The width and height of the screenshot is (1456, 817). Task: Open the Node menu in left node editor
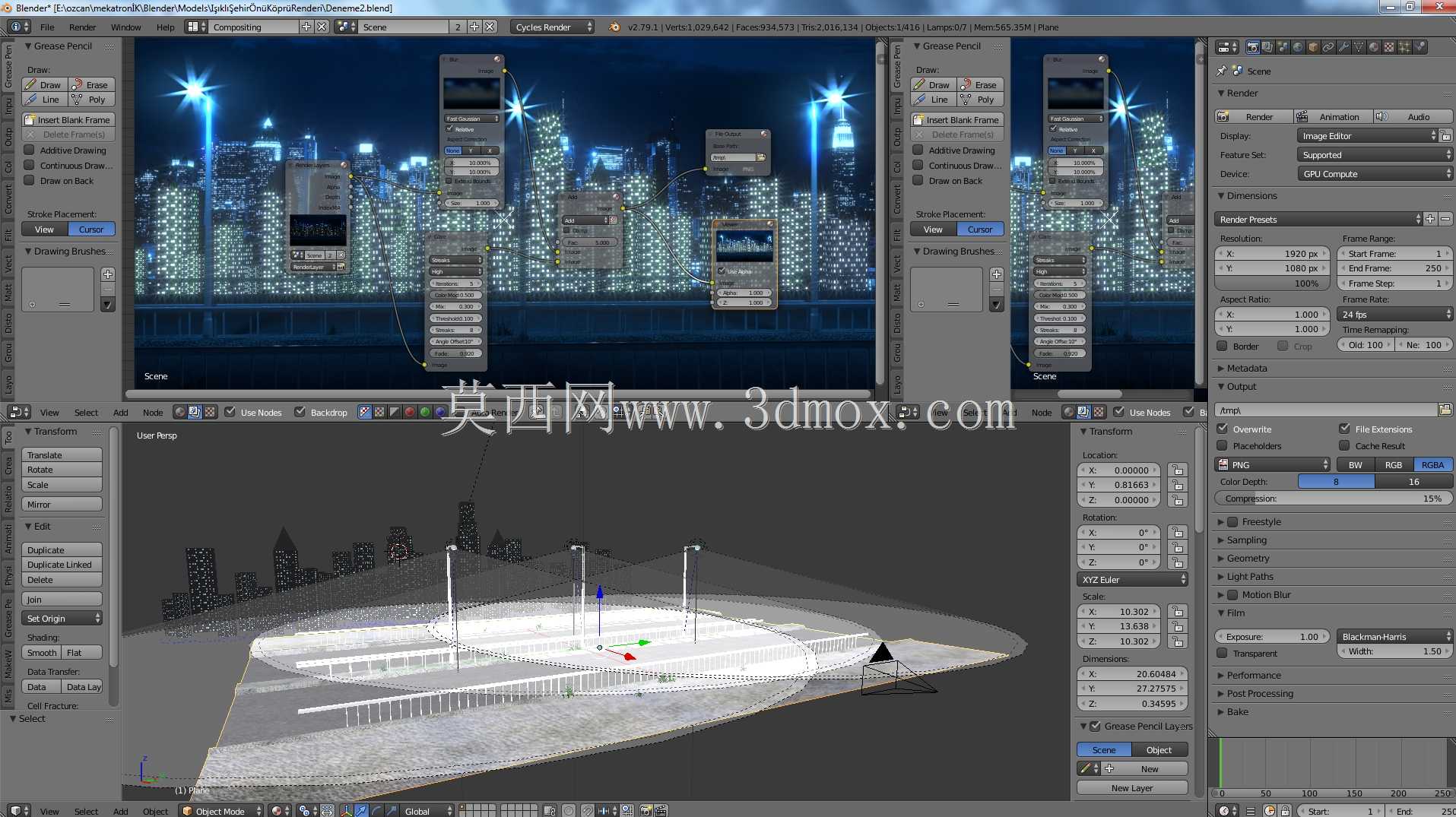click(x=153, y=413)
